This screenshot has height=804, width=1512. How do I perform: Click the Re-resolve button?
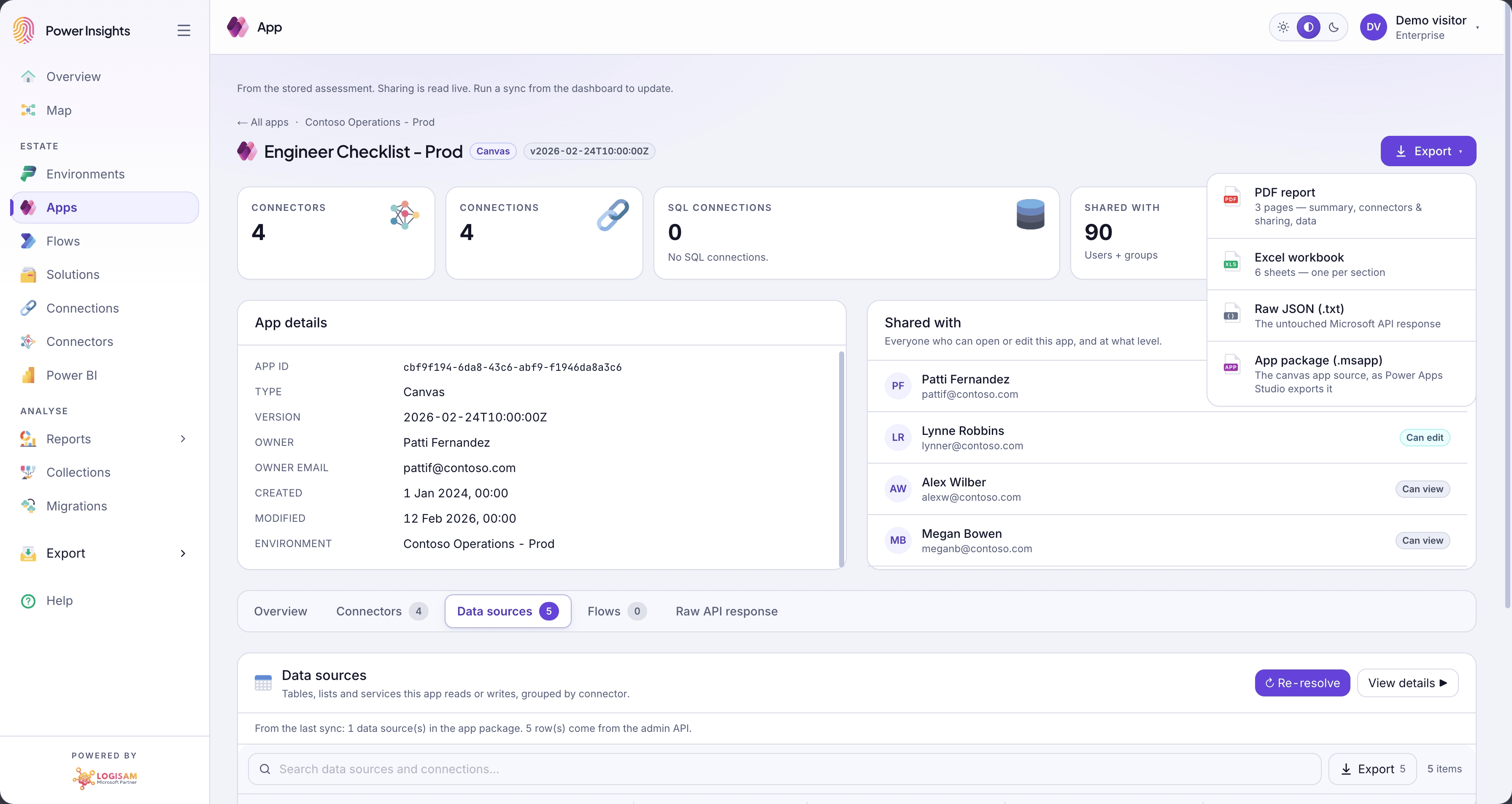pos(1302,683)
